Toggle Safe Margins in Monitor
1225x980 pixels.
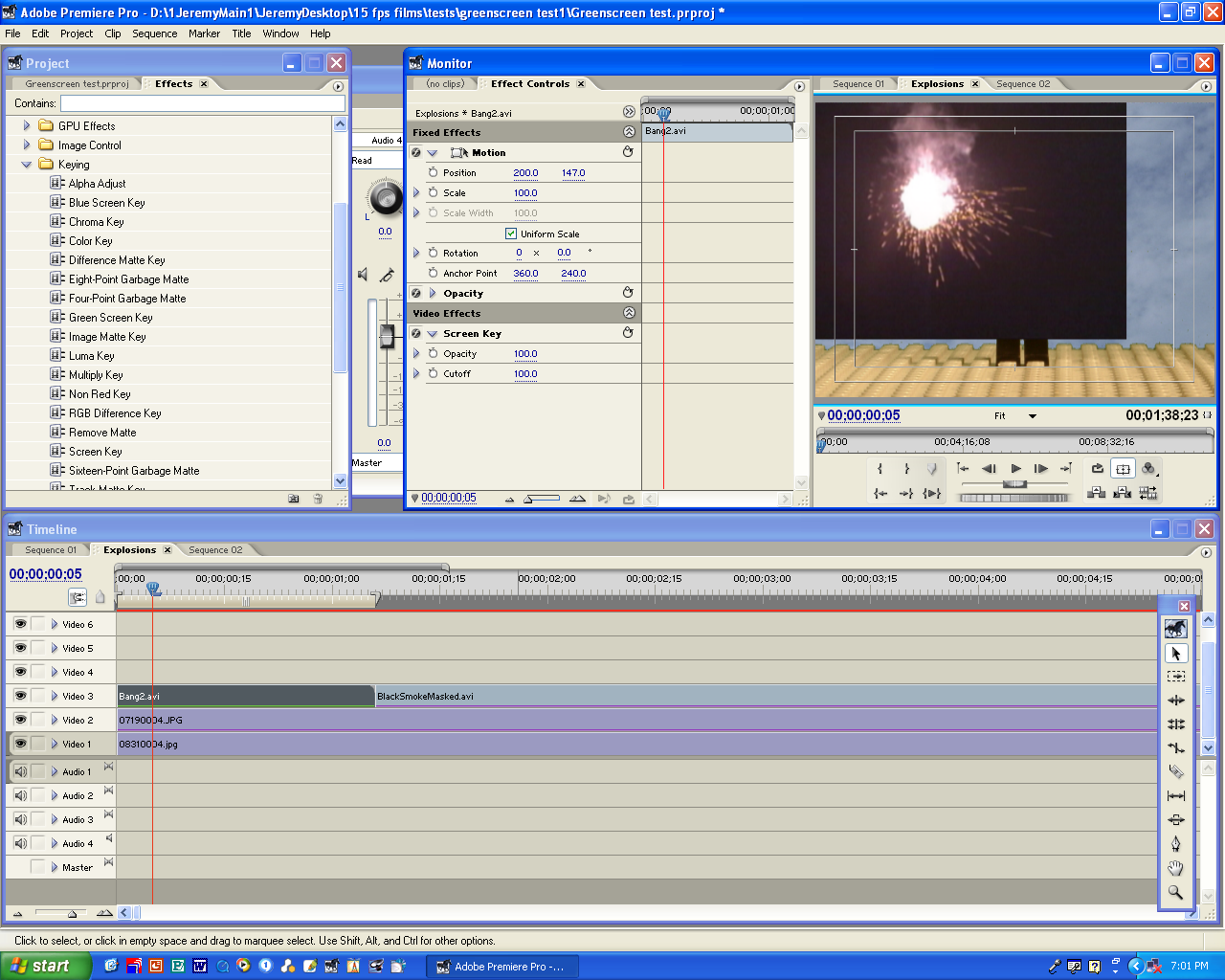(x=1124, y=469)
